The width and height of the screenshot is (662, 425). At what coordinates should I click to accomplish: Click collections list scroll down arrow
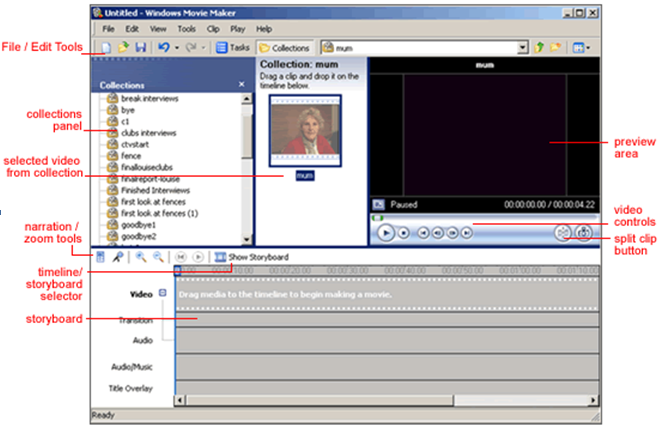coord(247,239)
